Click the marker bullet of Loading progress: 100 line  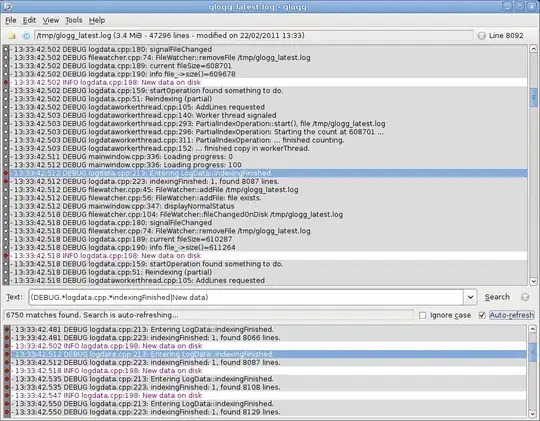coord(6,165)
